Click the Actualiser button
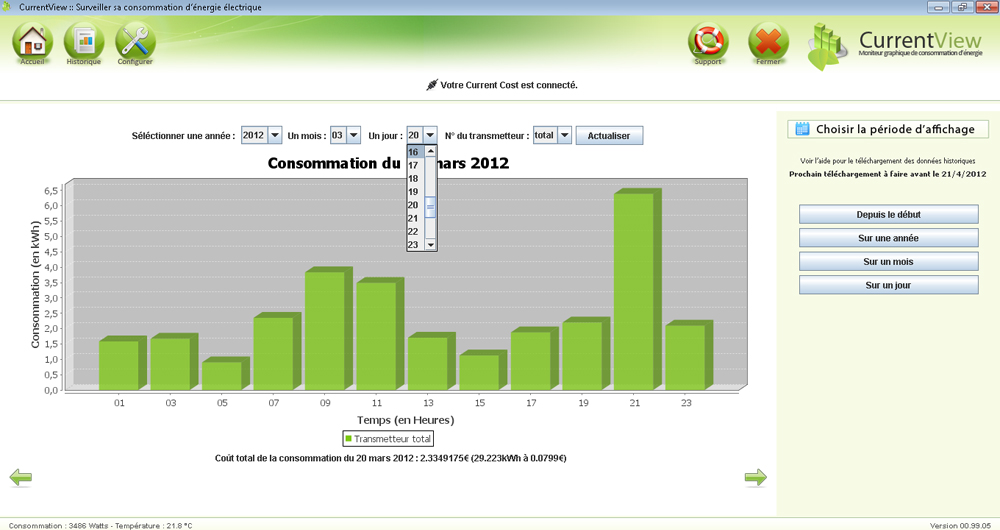 [609, 135]
